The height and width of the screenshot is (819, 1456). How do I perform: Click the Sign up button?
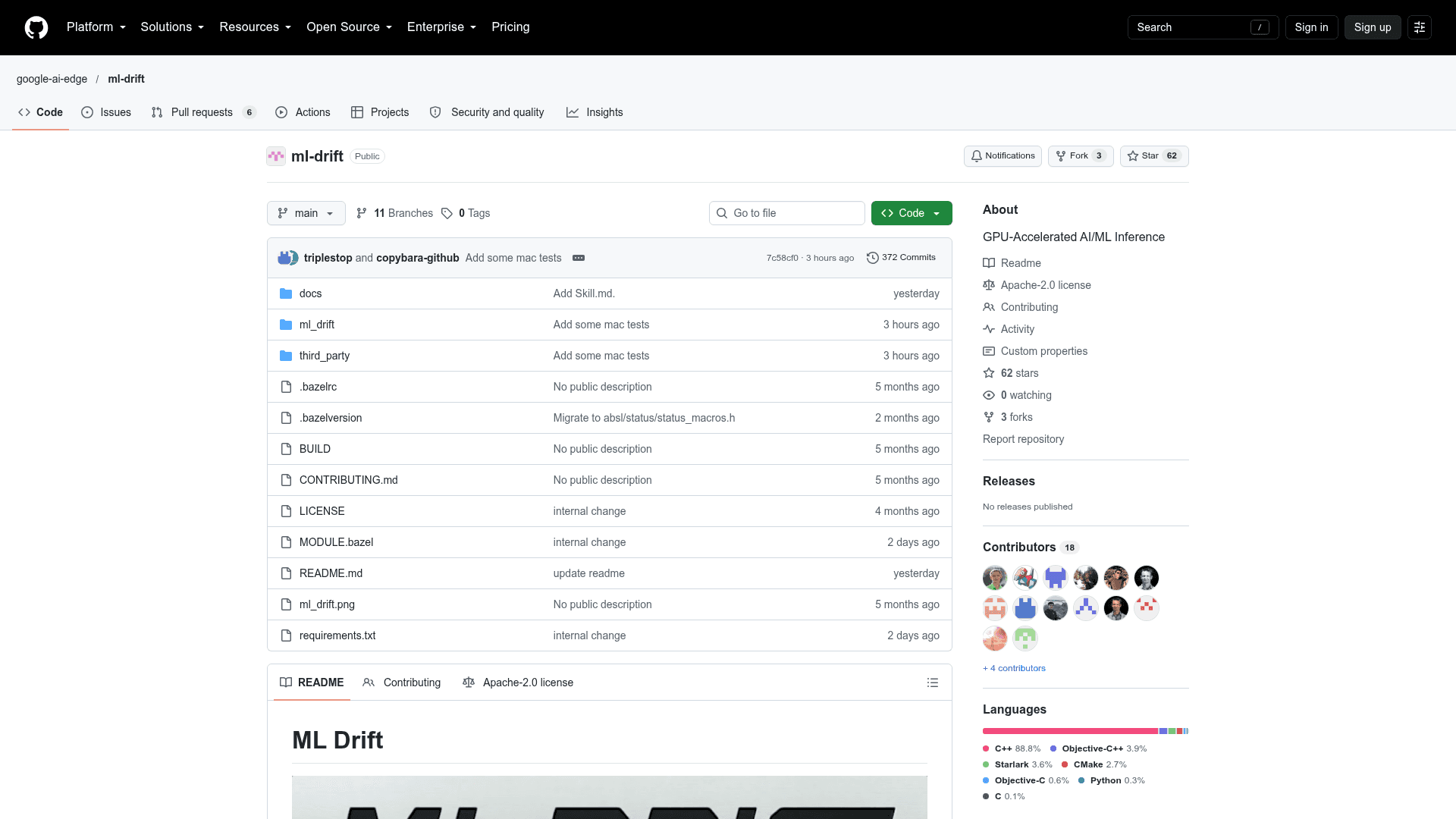point(1373,27)
